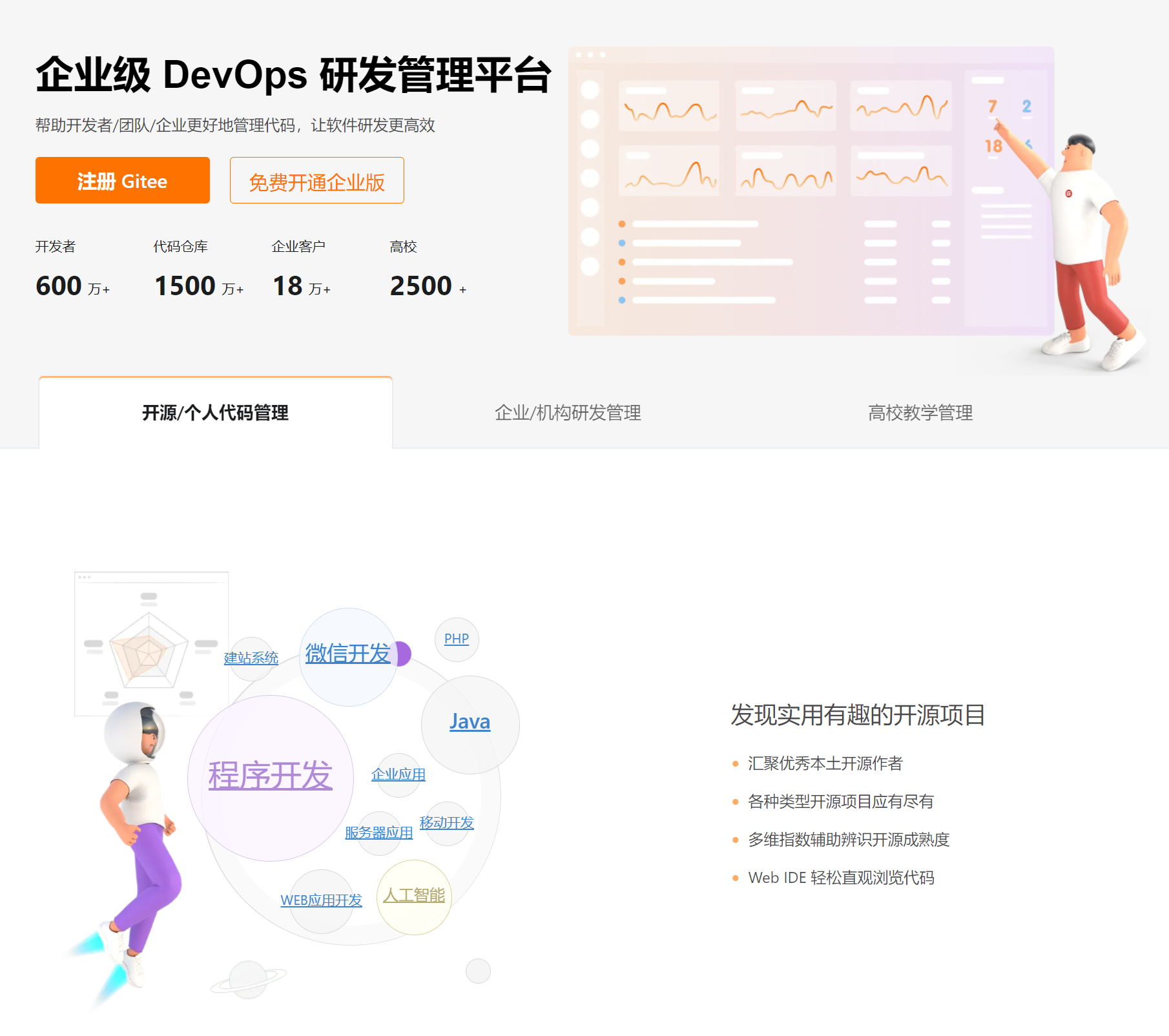Viewport: 1169px width, 1036px height.
Task: Open the 程序开发 category link
Action: pyautogui.click(x=270, y=775)
